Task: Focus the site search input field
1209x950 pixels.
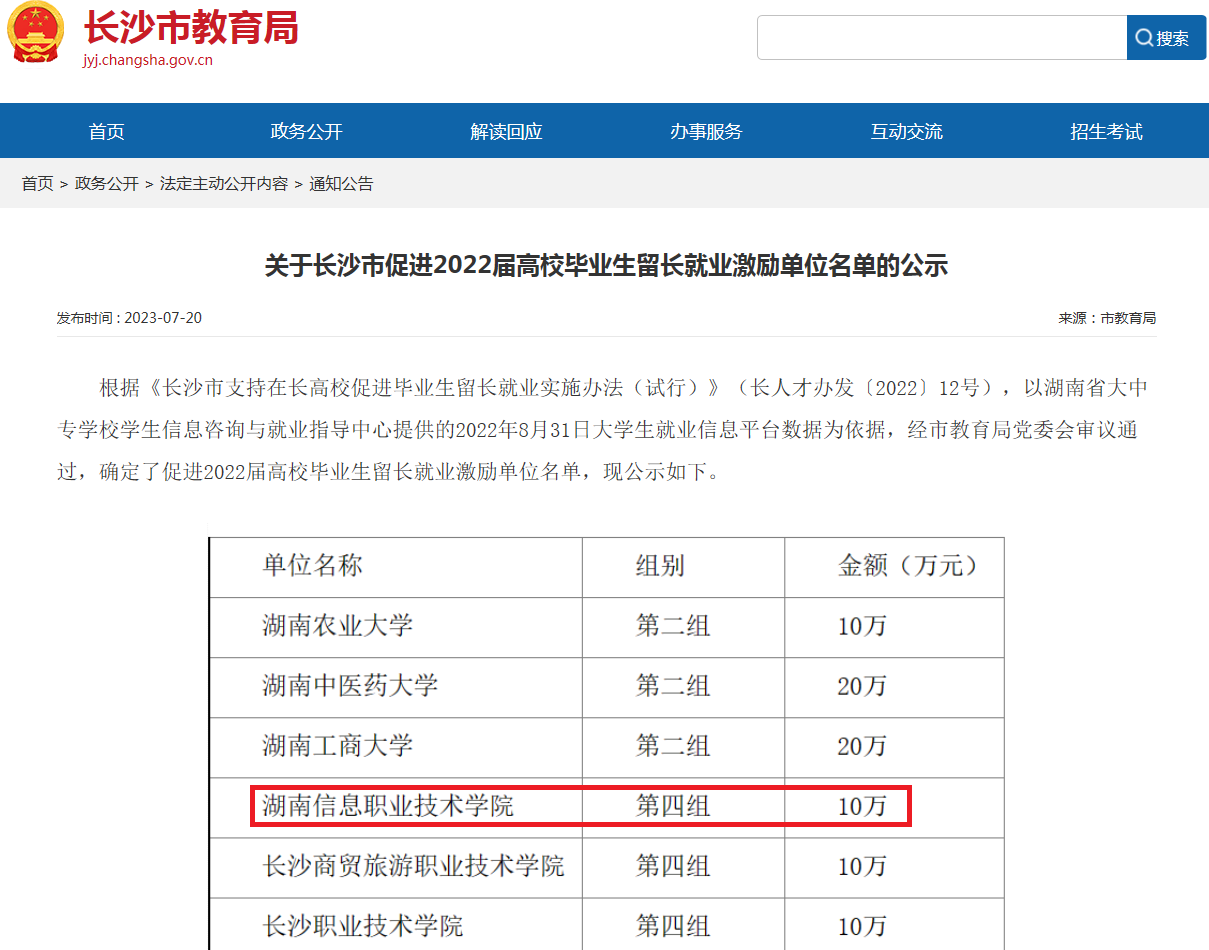Action: [941, 38]
